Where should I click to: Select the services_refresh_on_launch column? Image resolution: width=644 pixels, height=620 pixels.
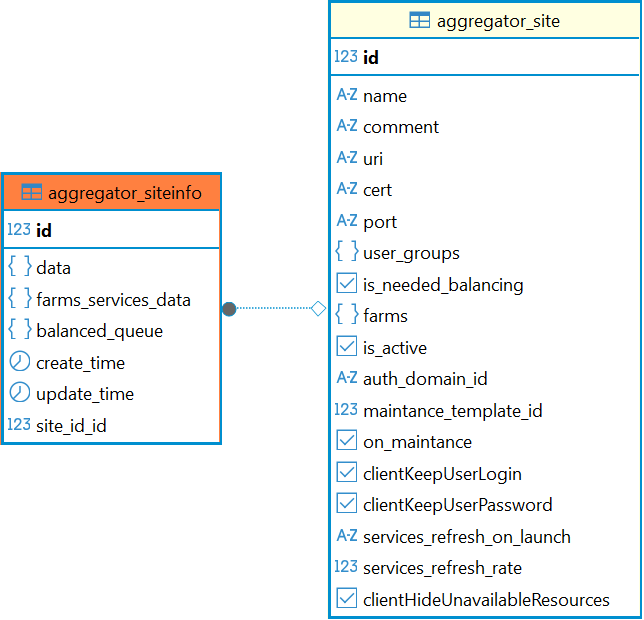(466, 537)
